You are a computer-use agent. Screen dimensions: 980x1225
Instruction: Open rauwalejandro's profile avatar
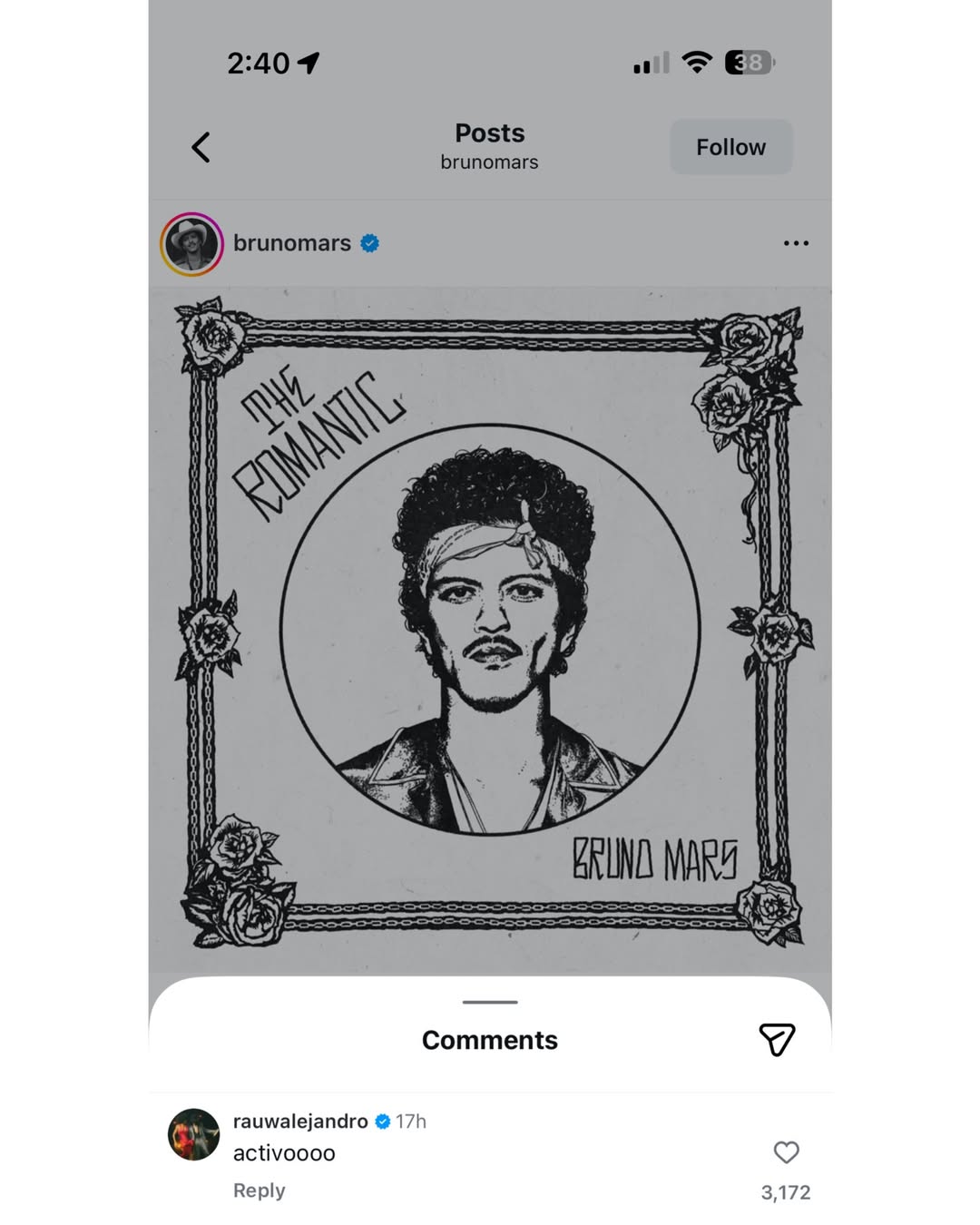click(x=193, y=1134)
